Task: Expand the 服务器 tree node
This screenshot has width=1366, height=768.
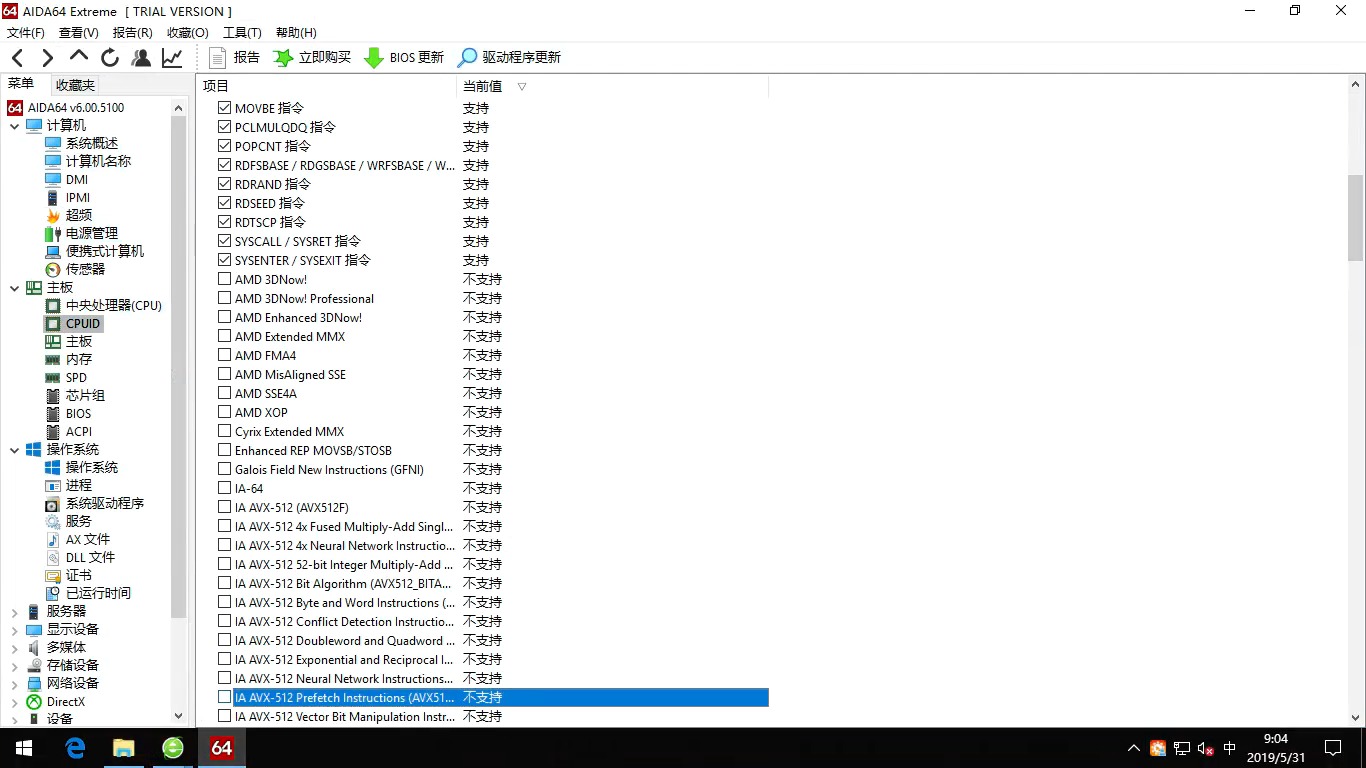Action: tap(14, 612)
